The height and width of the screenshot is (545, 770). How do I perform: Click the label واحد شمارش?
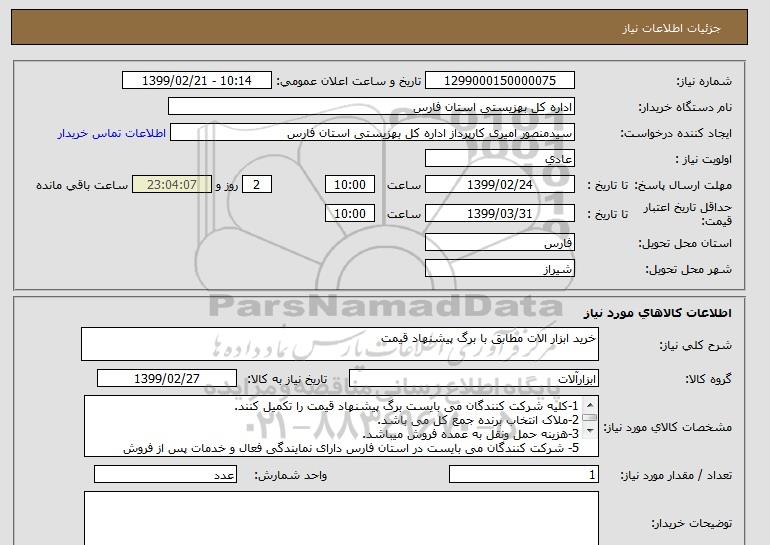291,475
